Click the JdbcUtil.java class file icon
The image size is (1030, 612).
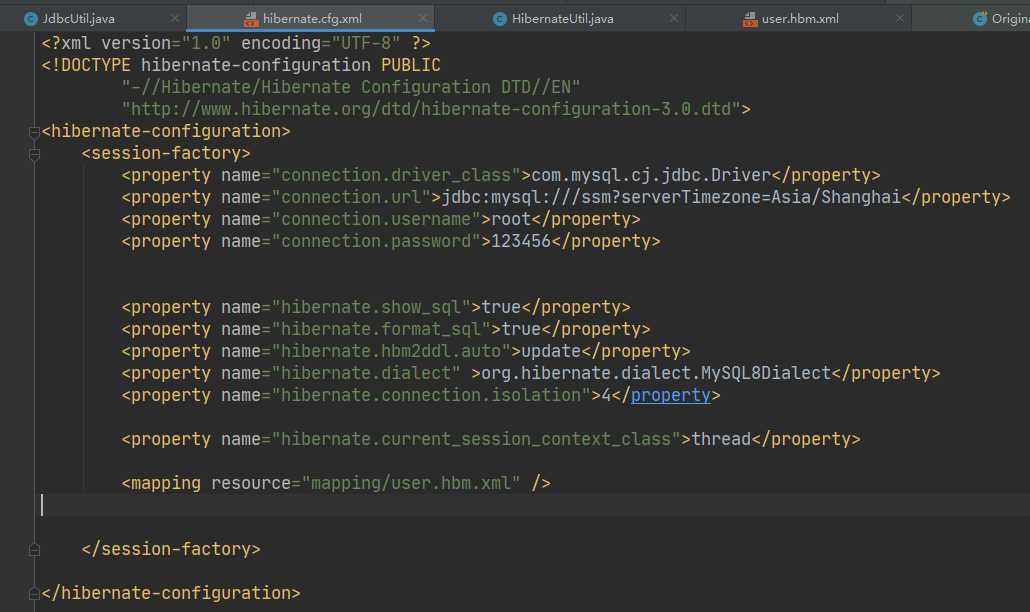click(30, 19)
